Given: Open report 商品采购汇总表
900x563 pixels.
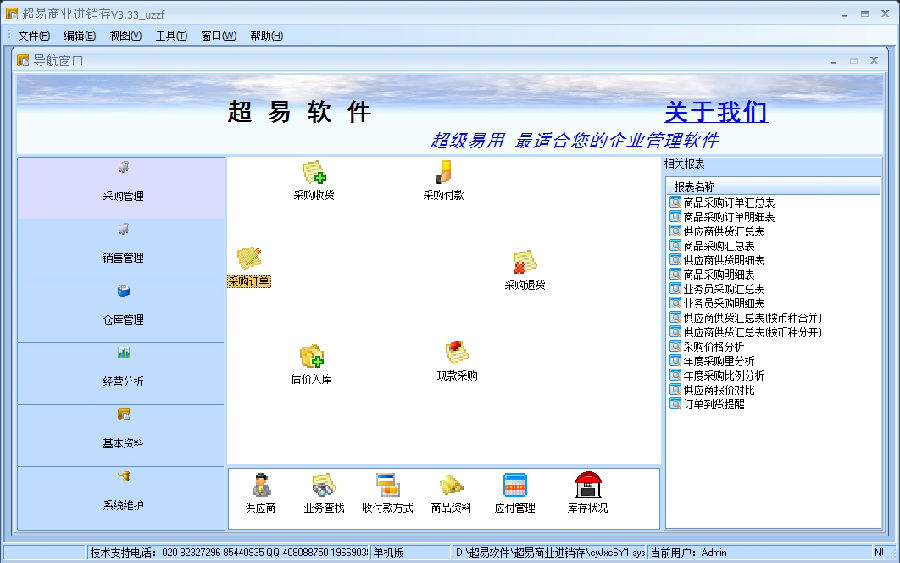Looking at the screenshot, I should [712, 246].
